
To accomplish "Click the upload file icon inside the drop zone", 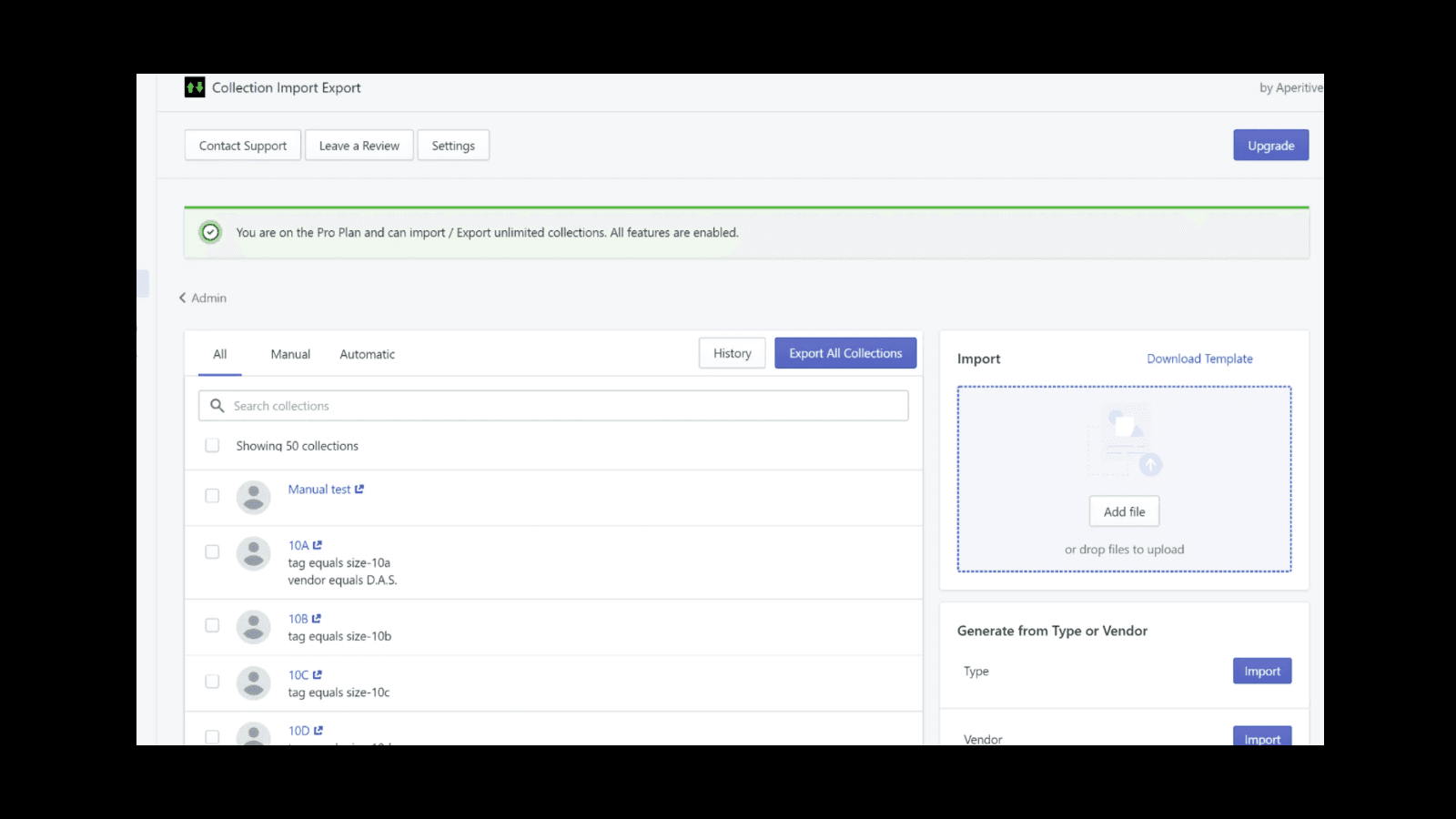I will pyautogui.click(x=1124, y=437).
